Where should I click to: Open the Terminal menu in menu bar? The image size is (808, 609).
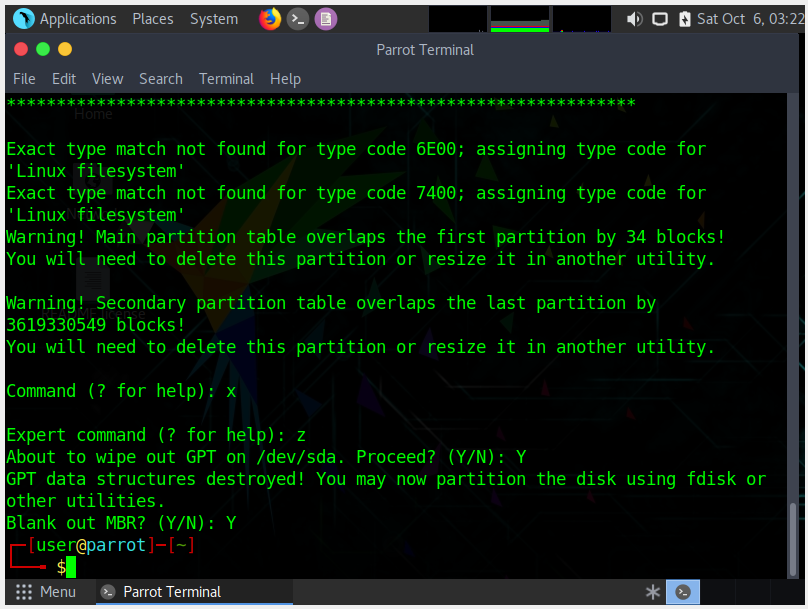pyautogui.click(x=226, y=79)
